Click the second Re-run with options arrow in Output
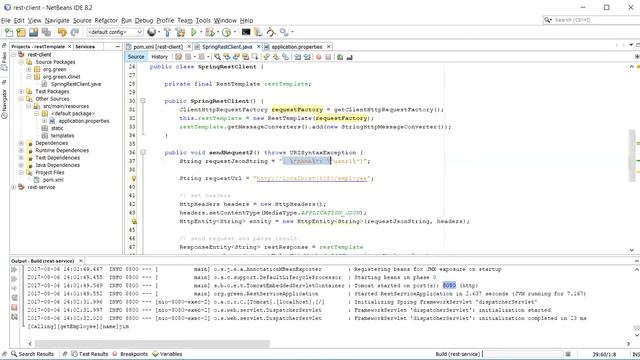Image resolution: width=640 pixels, height=360 pixels. point(14,279)
